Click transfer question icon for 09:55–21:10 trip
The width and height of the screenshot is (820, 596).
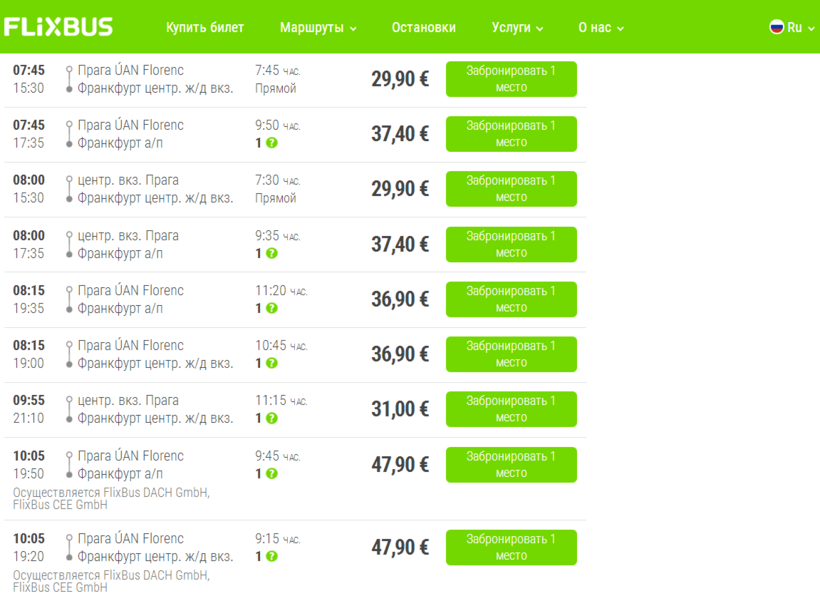[271, 418]
